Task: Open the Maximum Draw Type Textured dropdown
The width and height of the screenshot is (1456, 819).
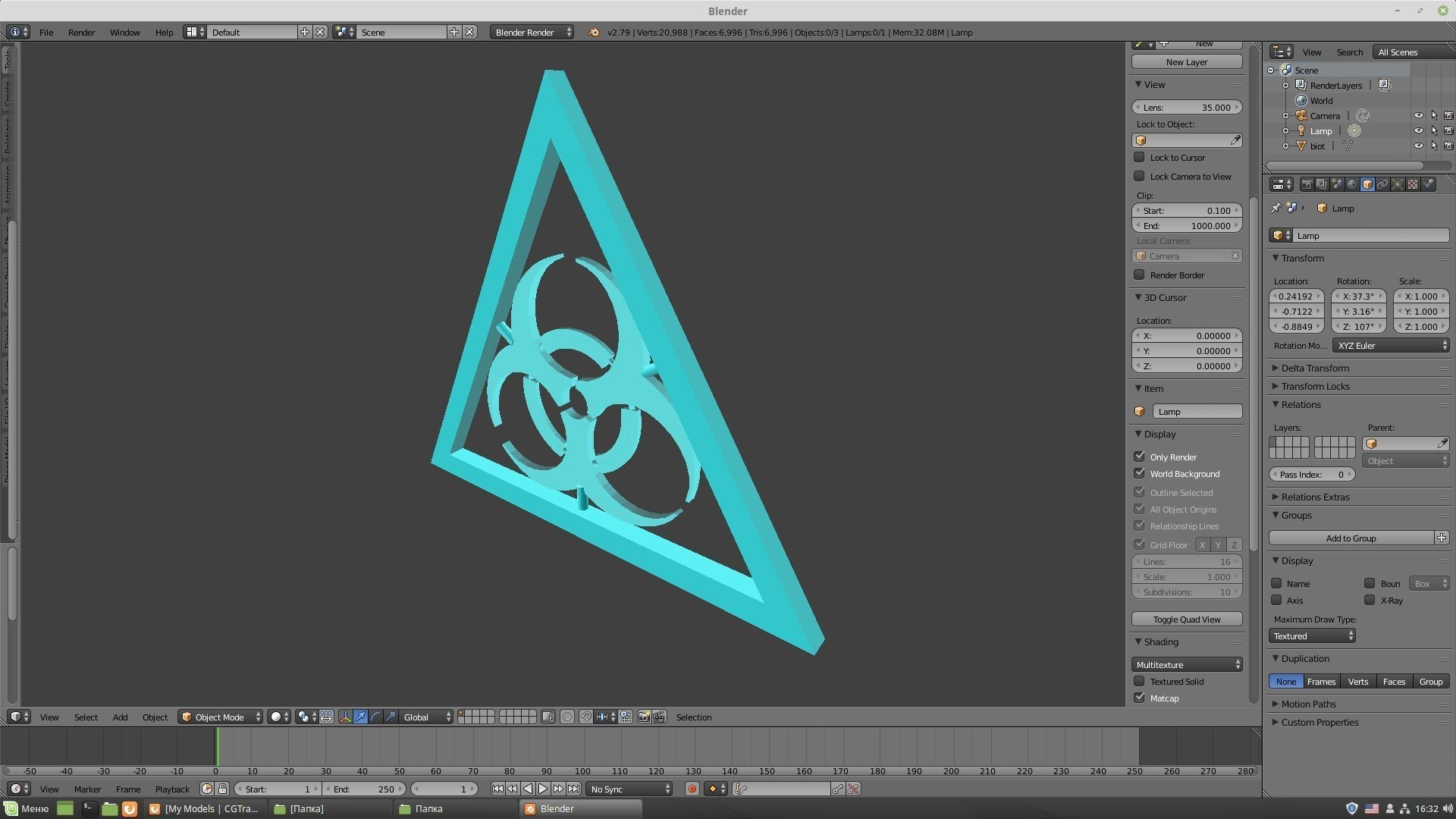Action: [x=1313, y=636]
